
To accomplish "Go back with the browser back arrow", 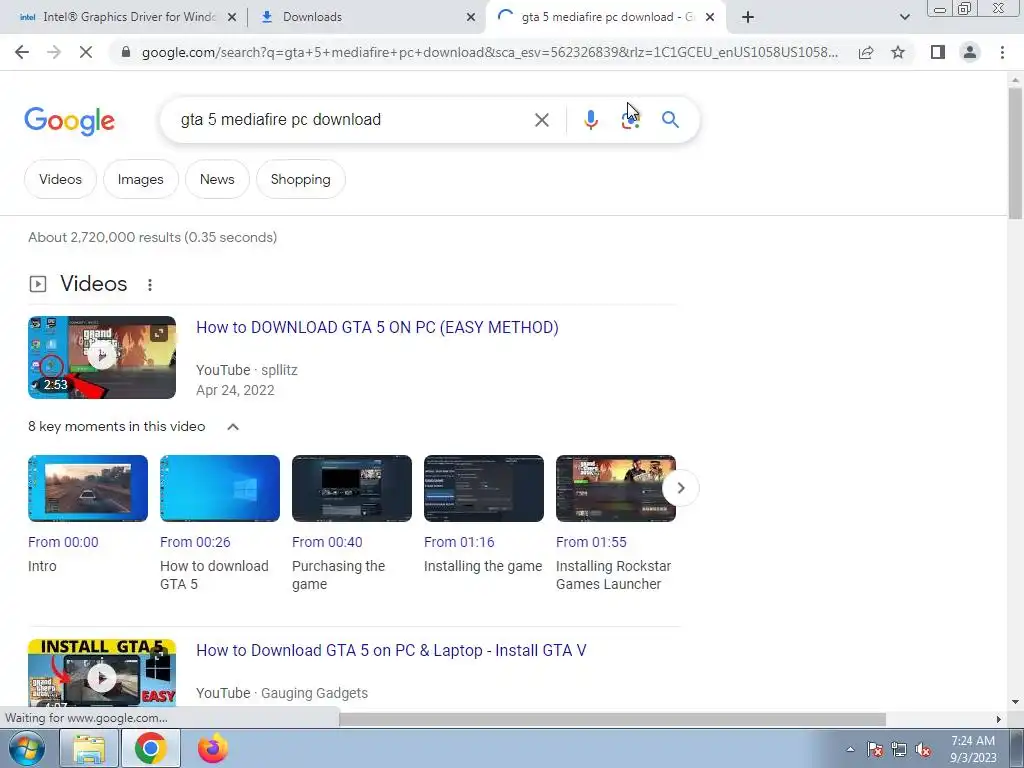I will (x=22, y=52).
